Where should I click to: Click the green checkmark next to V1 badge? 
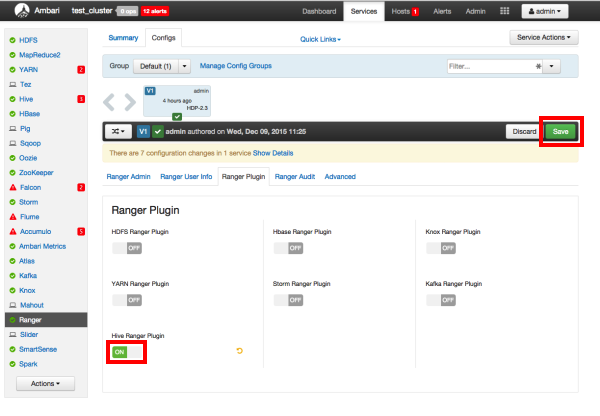[158, 131]
